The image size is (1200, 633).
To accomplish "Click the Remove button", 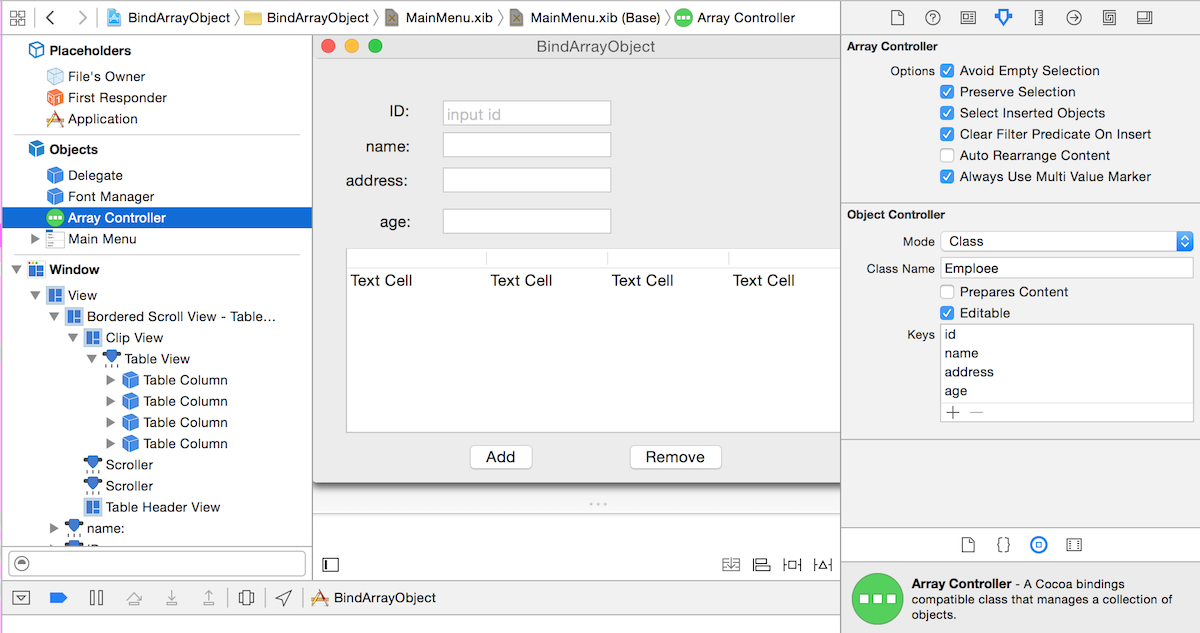I will click(x=675, y=457).
